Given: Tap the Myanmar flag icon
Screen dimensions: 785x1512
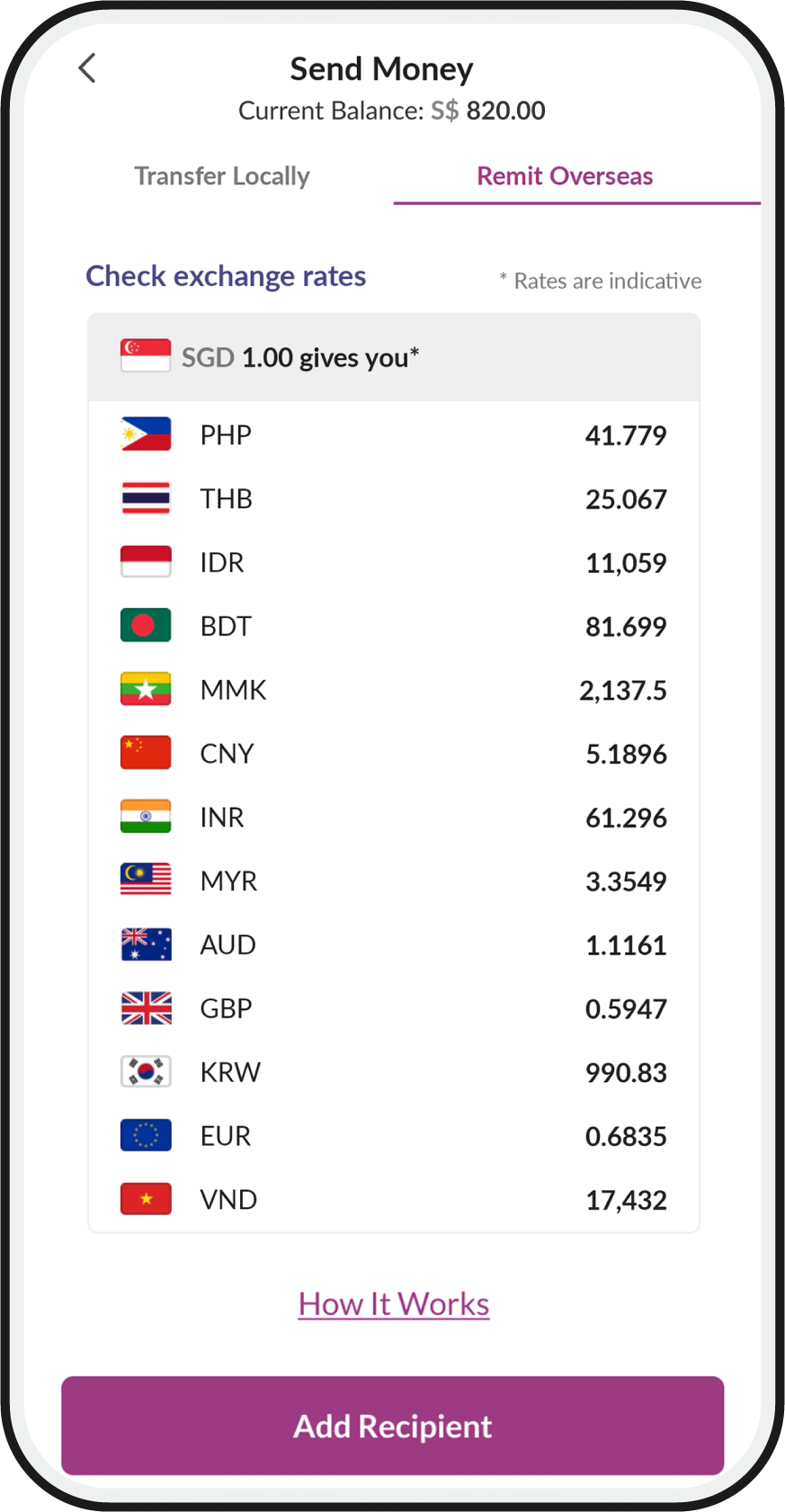Looking at the screenshot, I should pos(146,690).
